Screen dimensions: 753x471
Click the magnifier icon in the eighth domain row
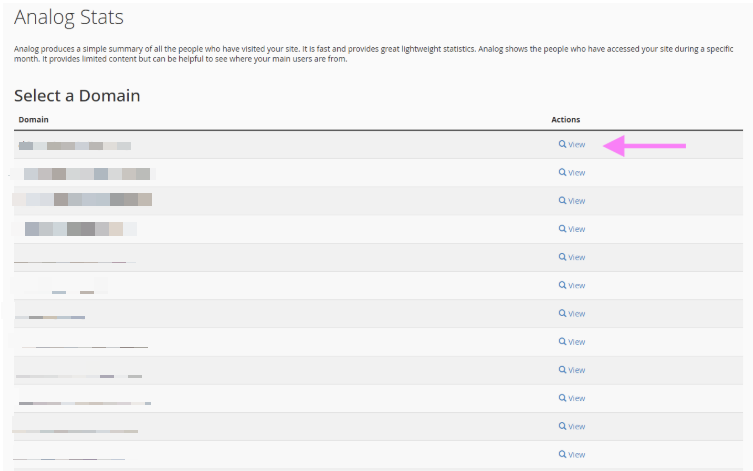coord(562,342)
